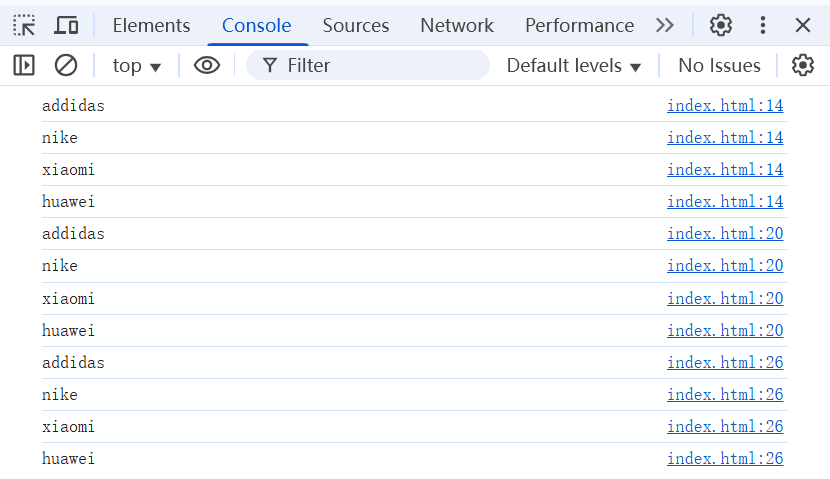Select nike log from line 26

60,395
